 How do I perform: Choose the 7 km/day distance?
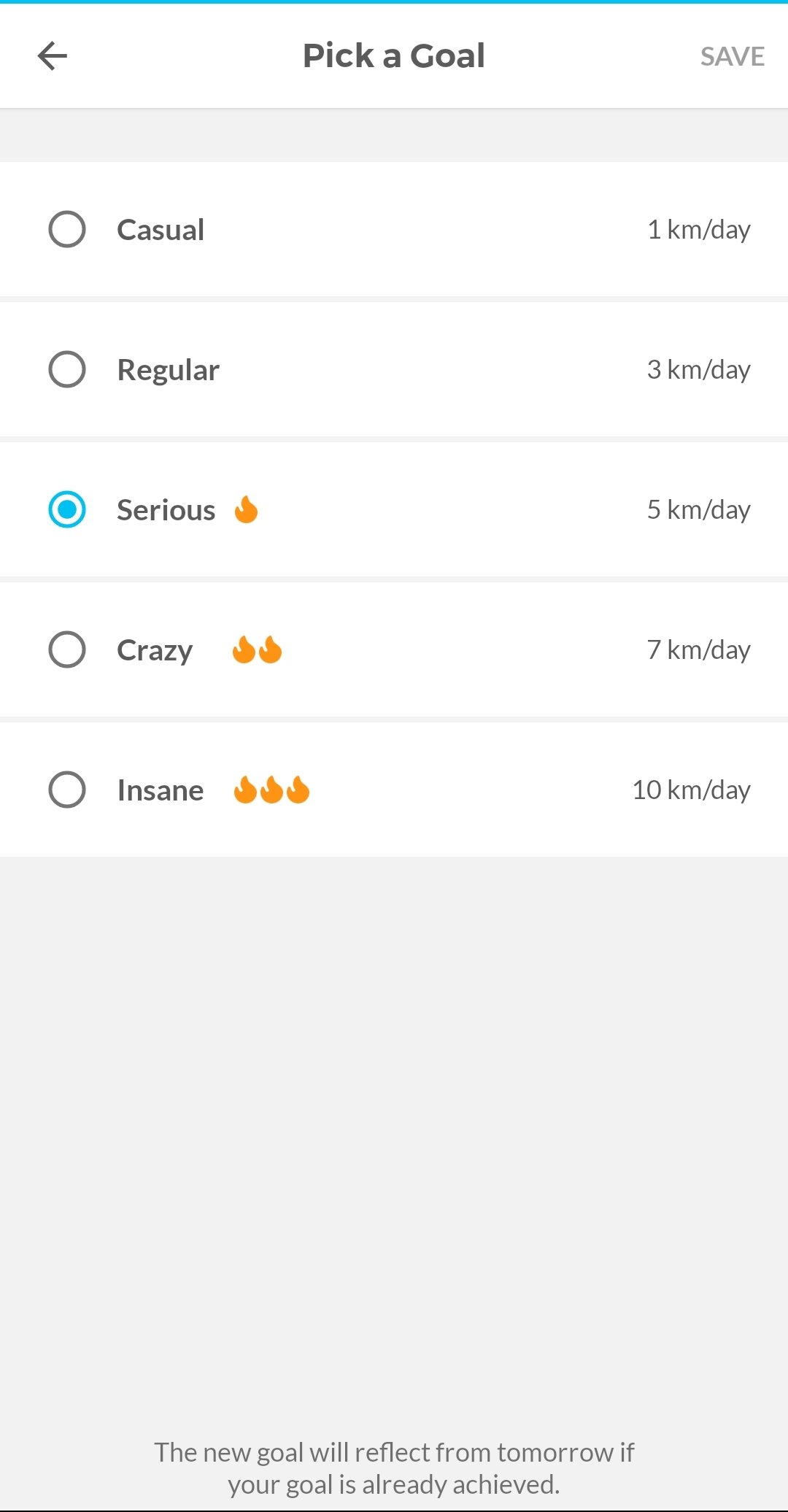(x=698, y=650)
